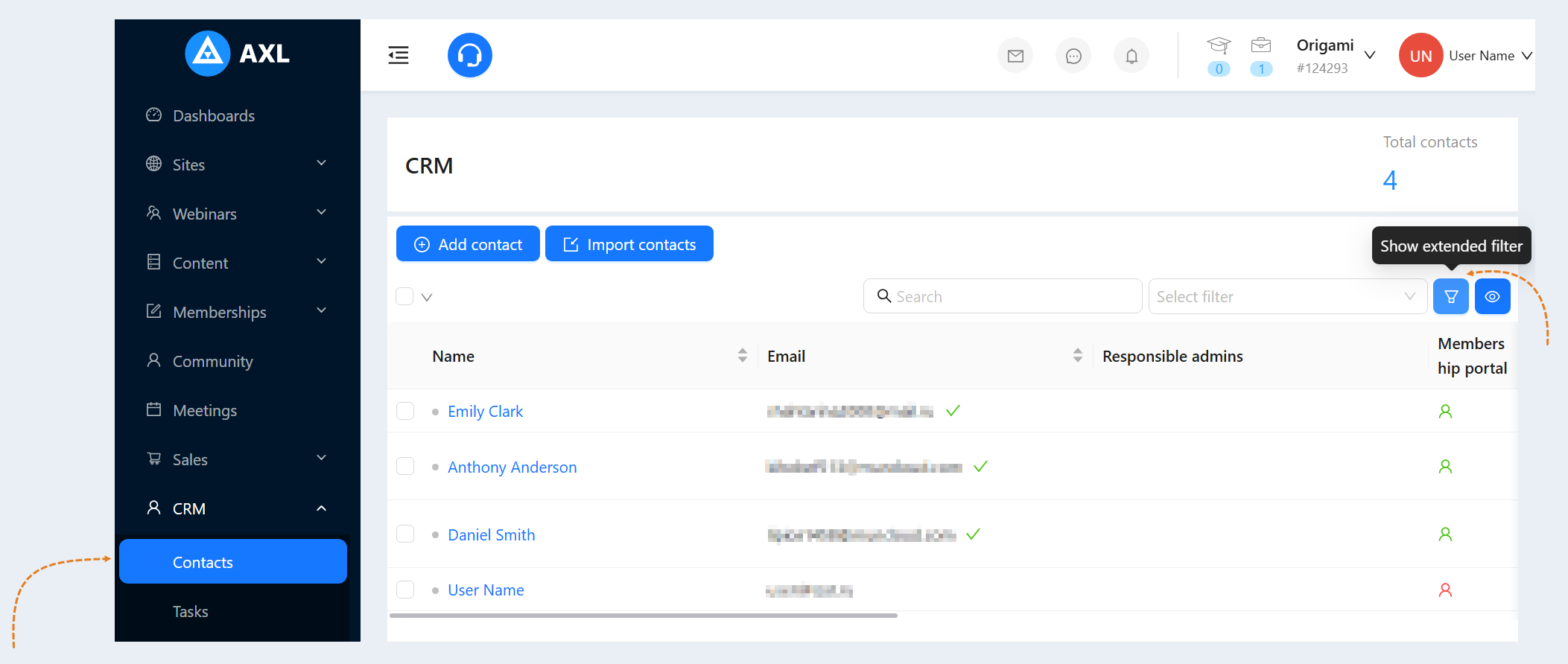This screenshot has width=1568, height=664.
Task: Check the Emily Clark row checkbox
Action: 405,411
